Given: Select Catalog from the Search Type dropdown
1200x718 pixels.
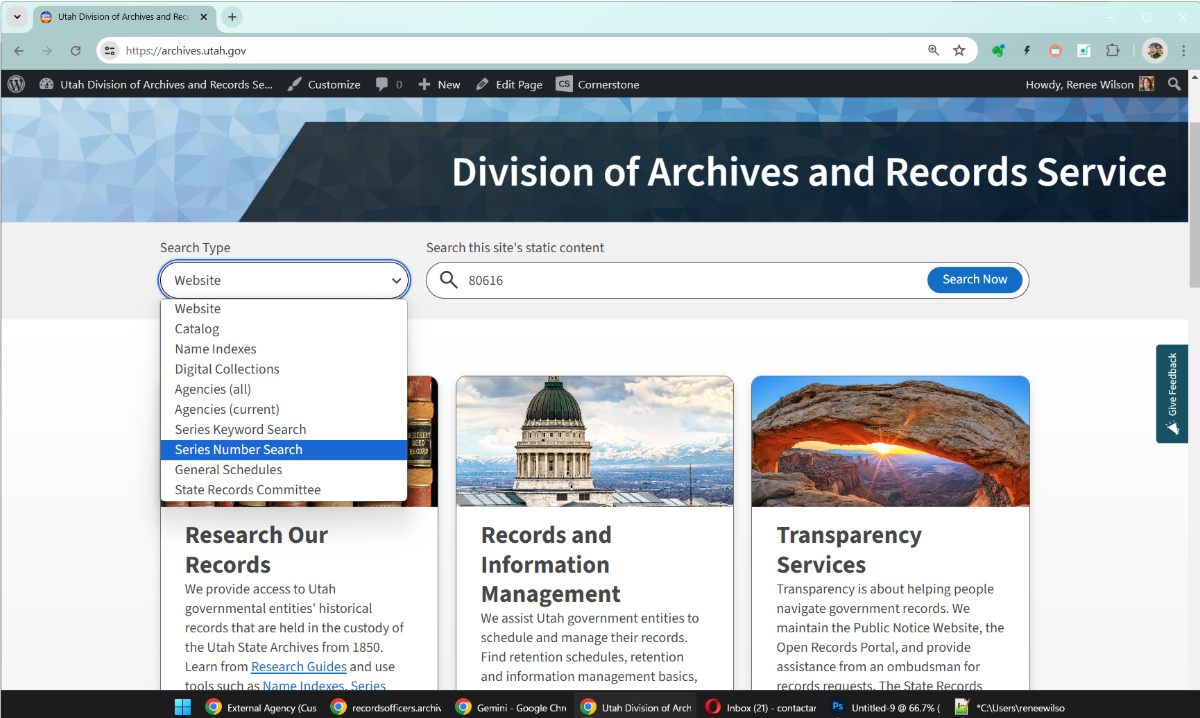Looking at the screenshot, I should 197,328.
